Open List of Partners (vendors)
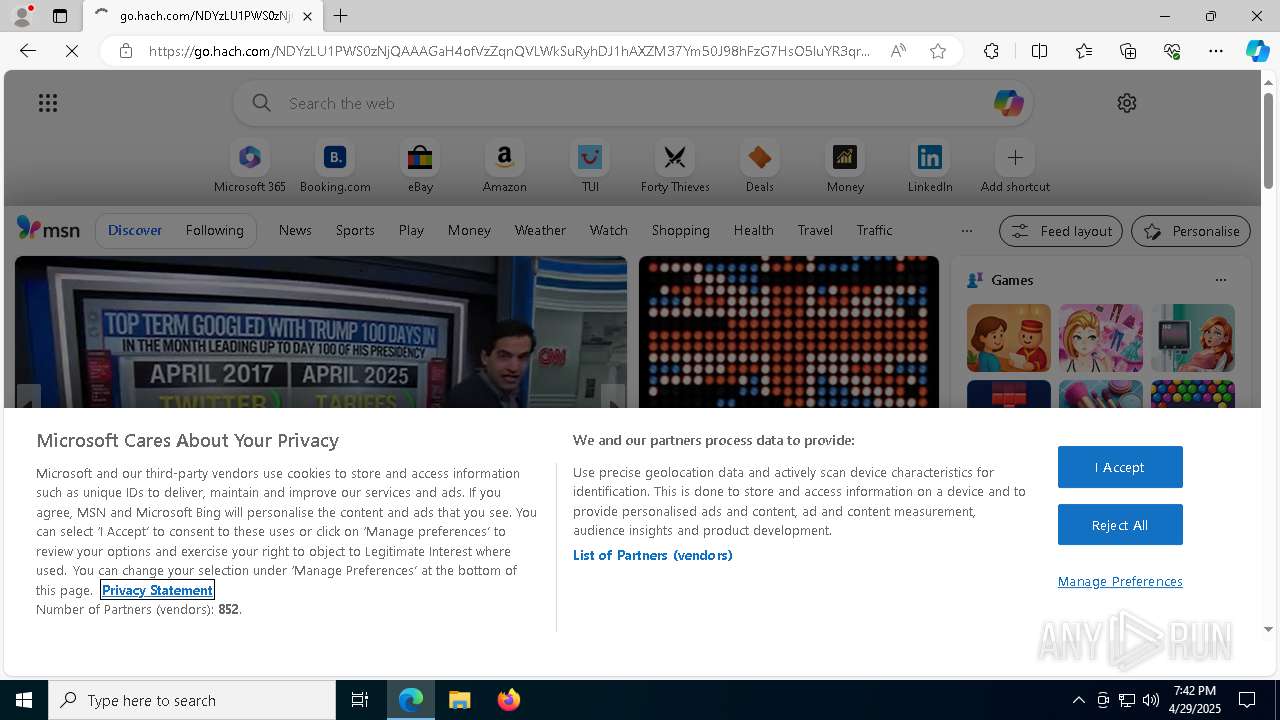Viewport: 1280px width, 720px height. point(652,555)
